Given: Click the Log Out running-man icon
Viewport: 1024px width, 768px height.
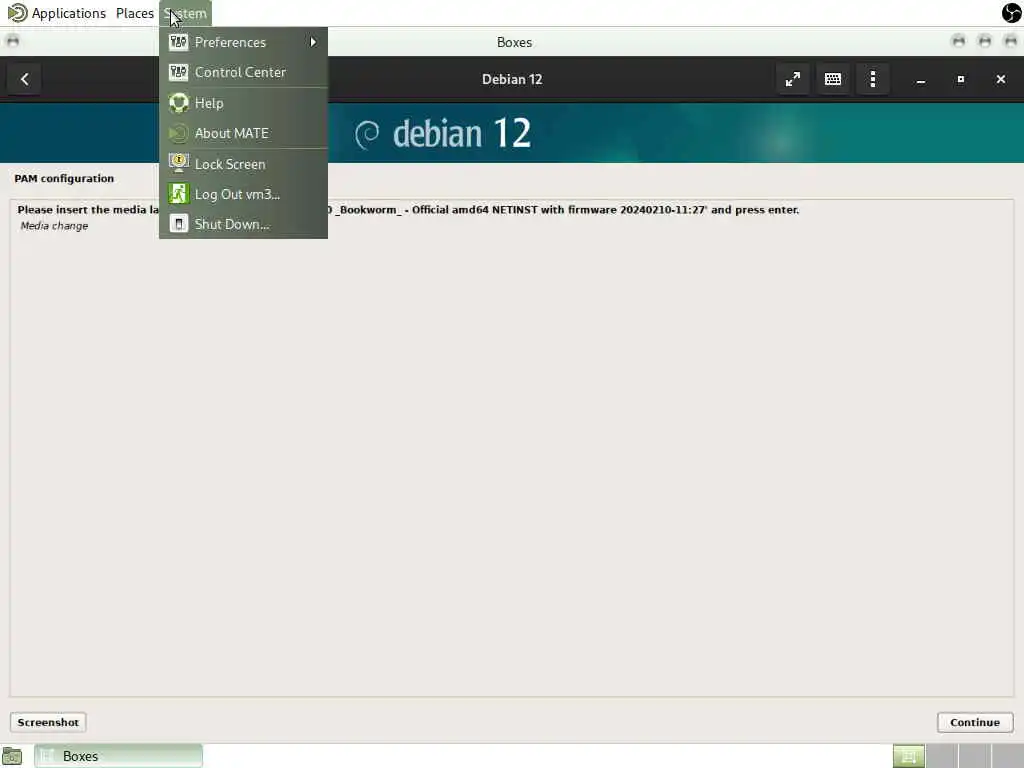Looking at the screenshot, I should pyautogui.click(x=178, y=193).
